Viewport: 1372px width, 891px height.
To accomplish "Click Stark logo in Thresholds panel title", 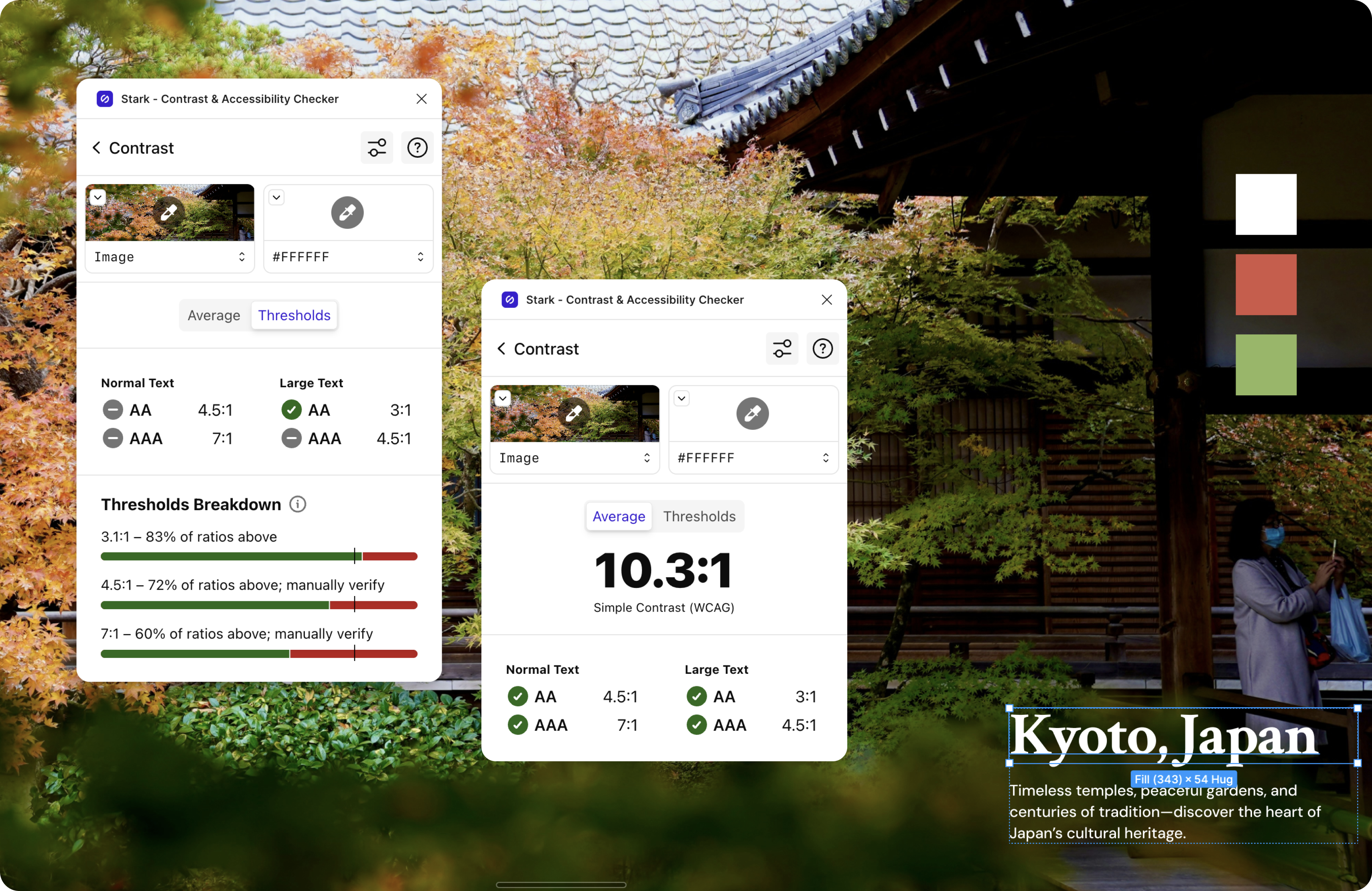I will pos(105,99).
